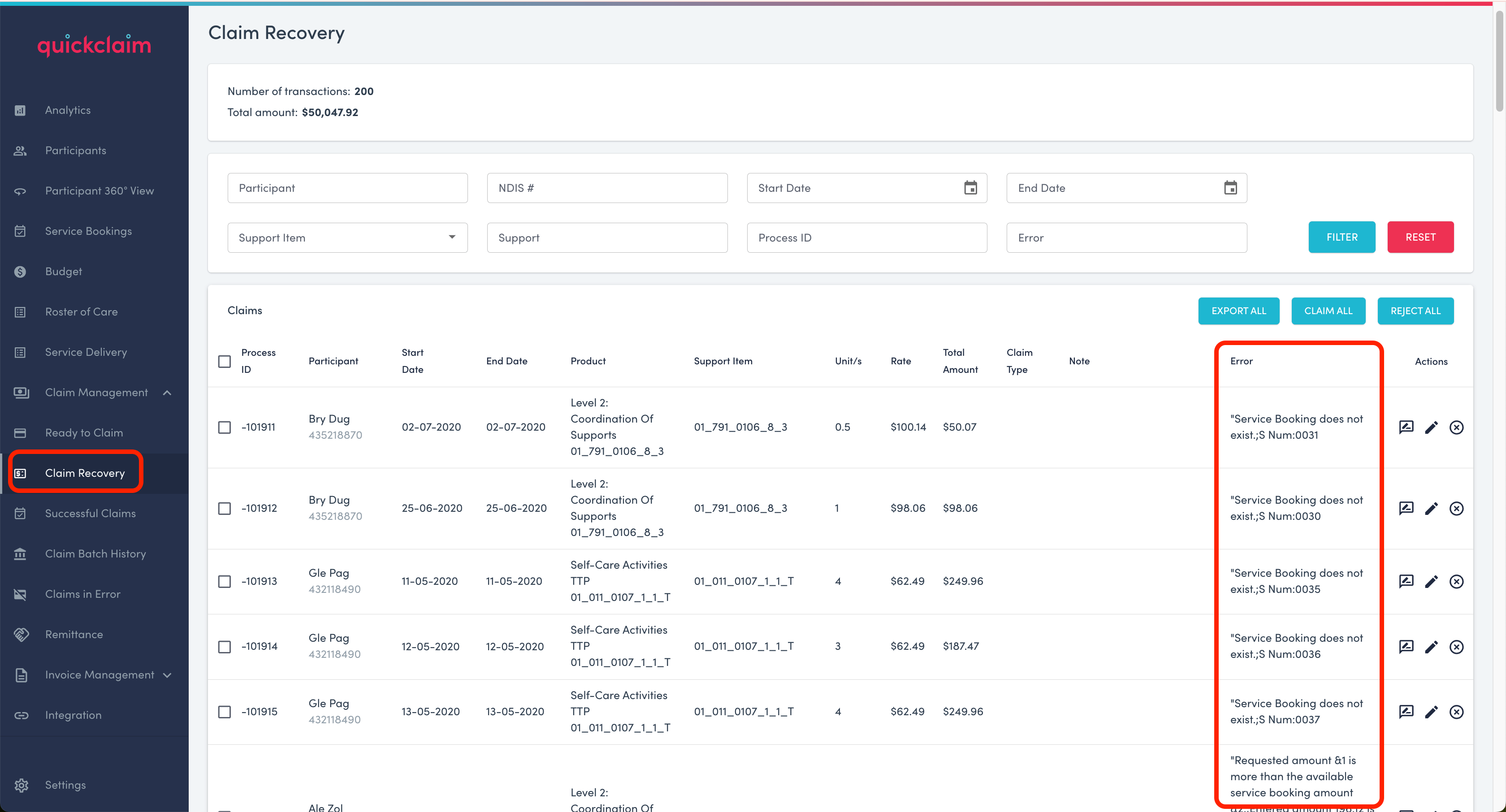This screenshot has width=1506, height=812.
Task: Expand the Support Item dropdown
Action: tap(451, 238)
